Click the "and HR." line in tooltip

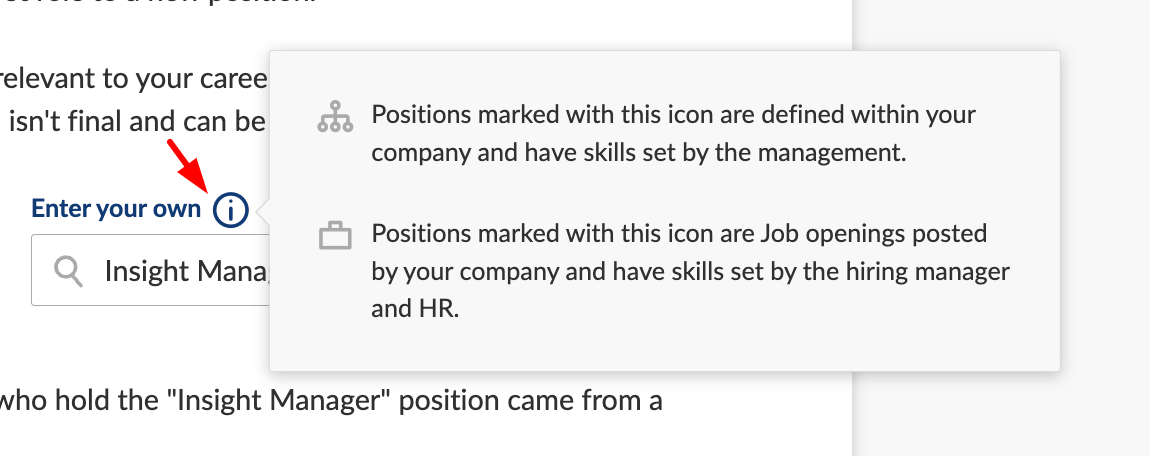(415, 309)
